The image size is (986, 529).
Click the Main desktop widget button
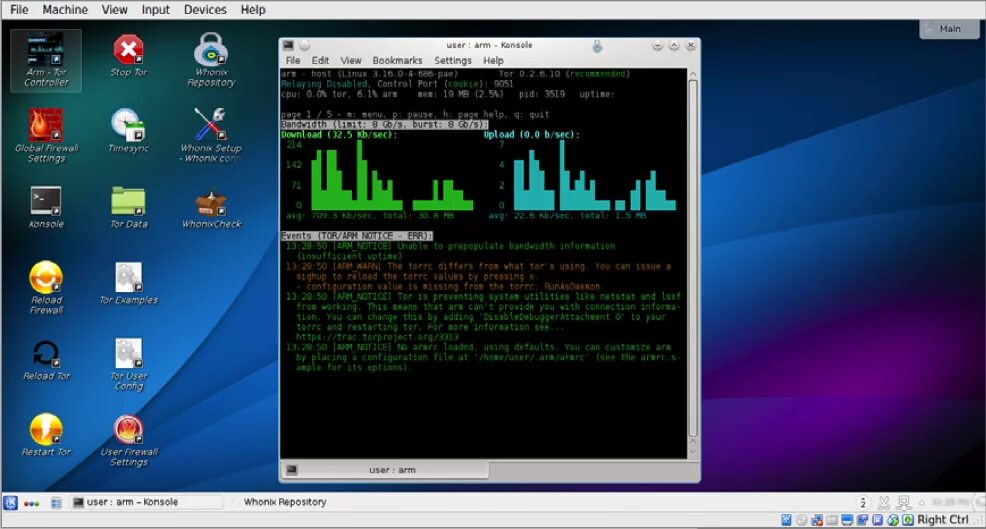[949, 29]
